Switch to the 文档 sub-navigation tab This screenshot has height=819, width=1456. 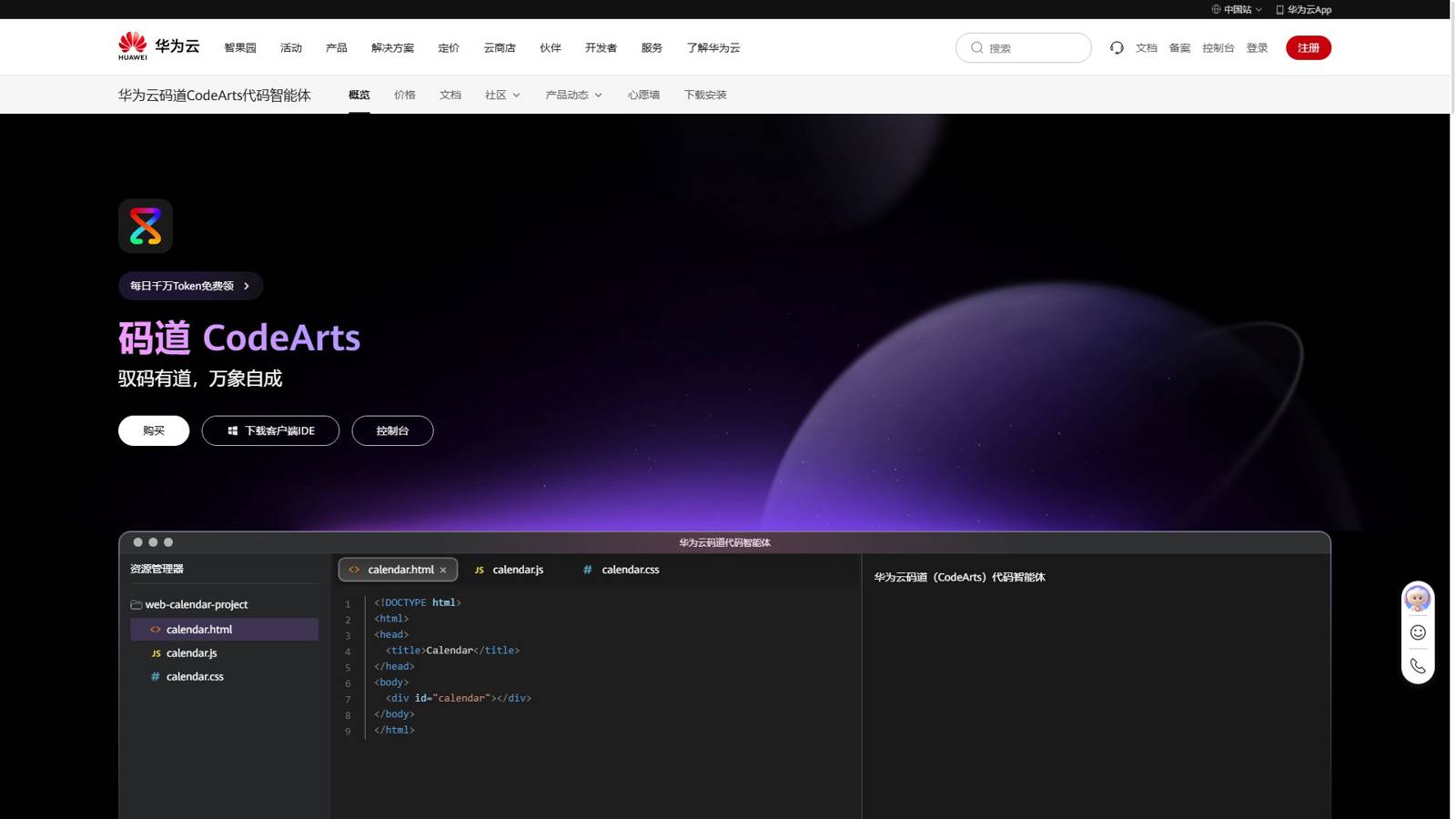(450, 95)
